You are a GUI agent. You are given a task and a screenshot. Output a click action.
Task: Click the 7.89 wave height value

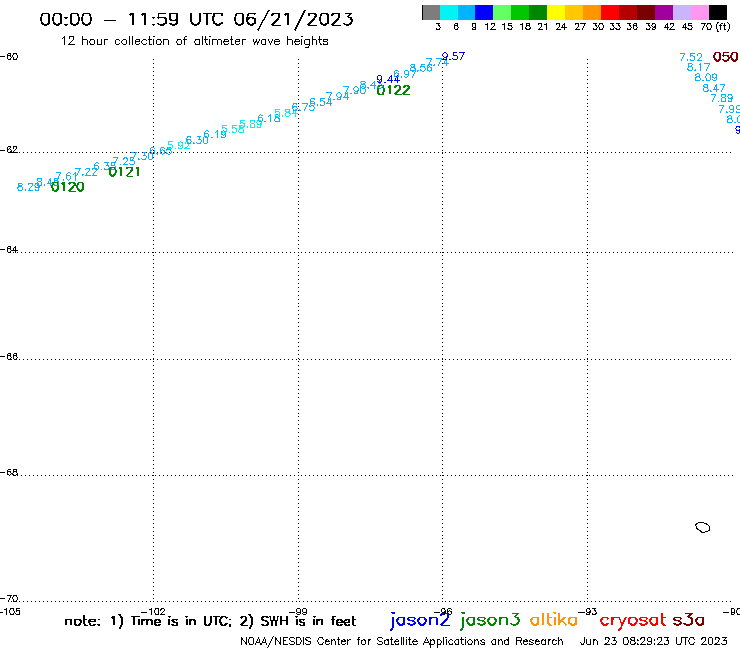(722, 98)
